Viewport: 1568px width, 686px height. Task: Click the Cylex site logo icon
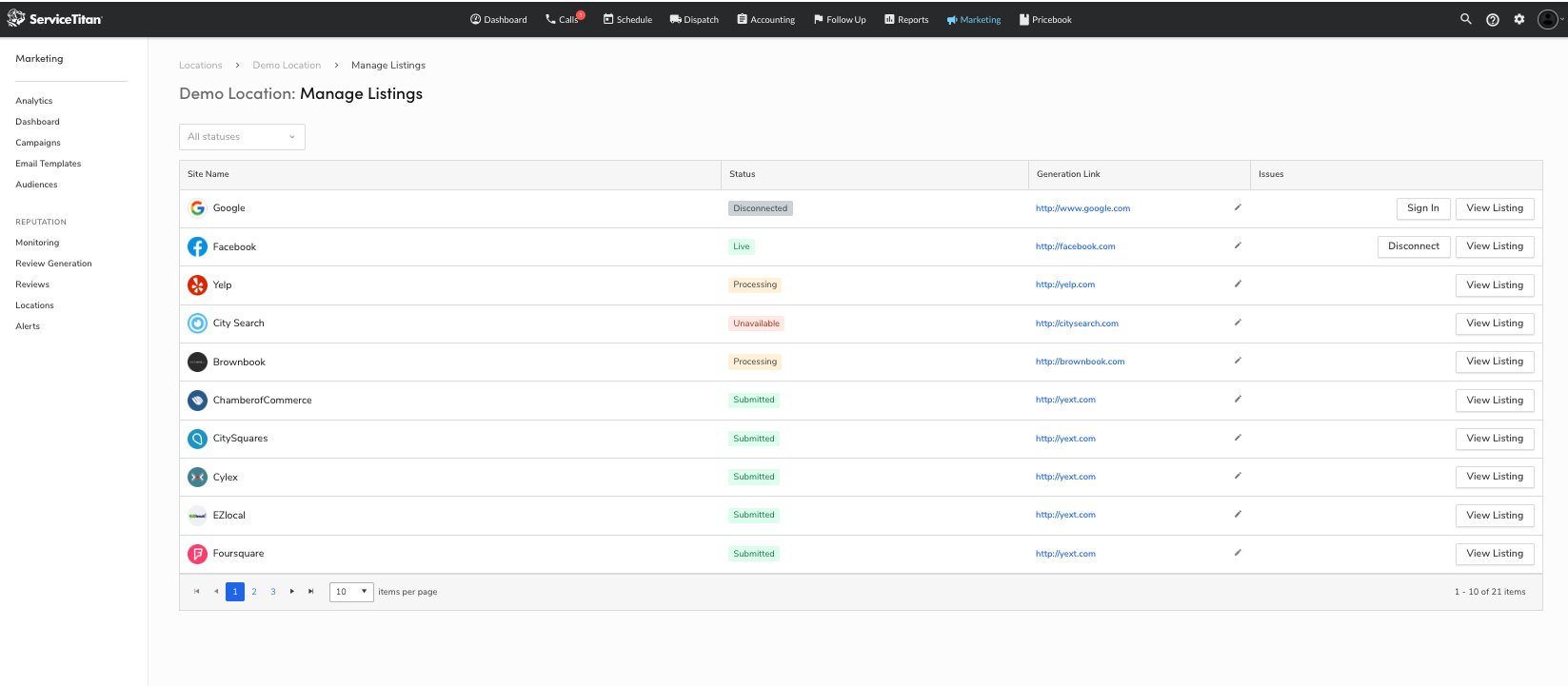point(197,477)
